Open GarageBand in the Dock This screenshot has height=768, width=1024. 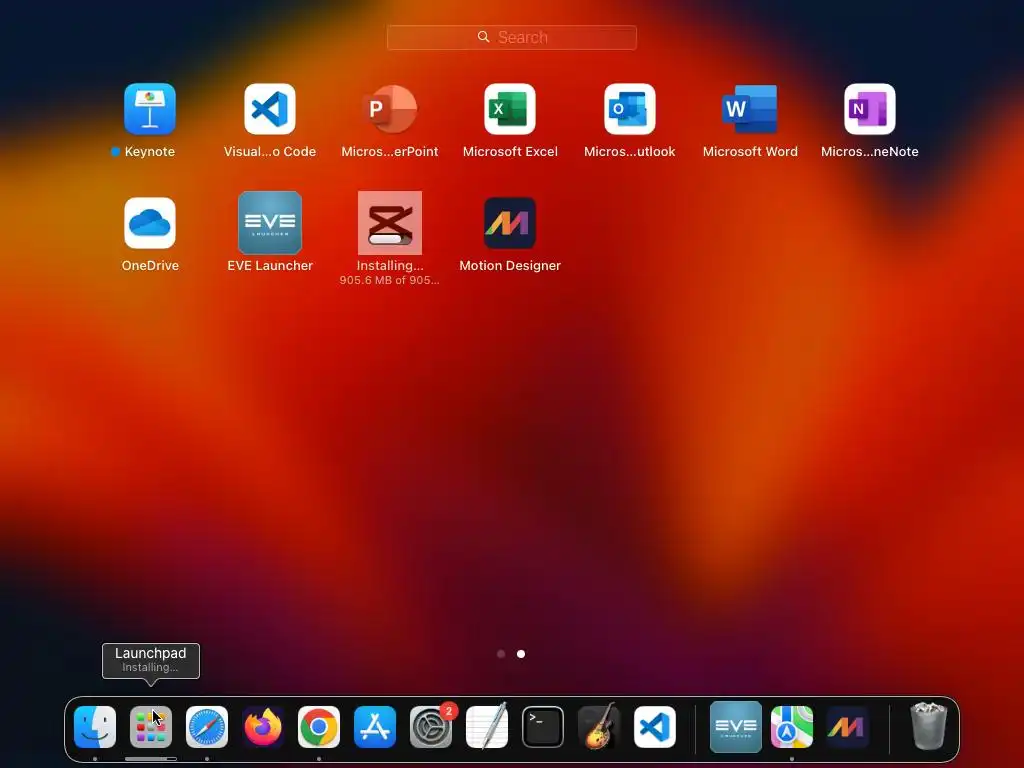point(599,727)
